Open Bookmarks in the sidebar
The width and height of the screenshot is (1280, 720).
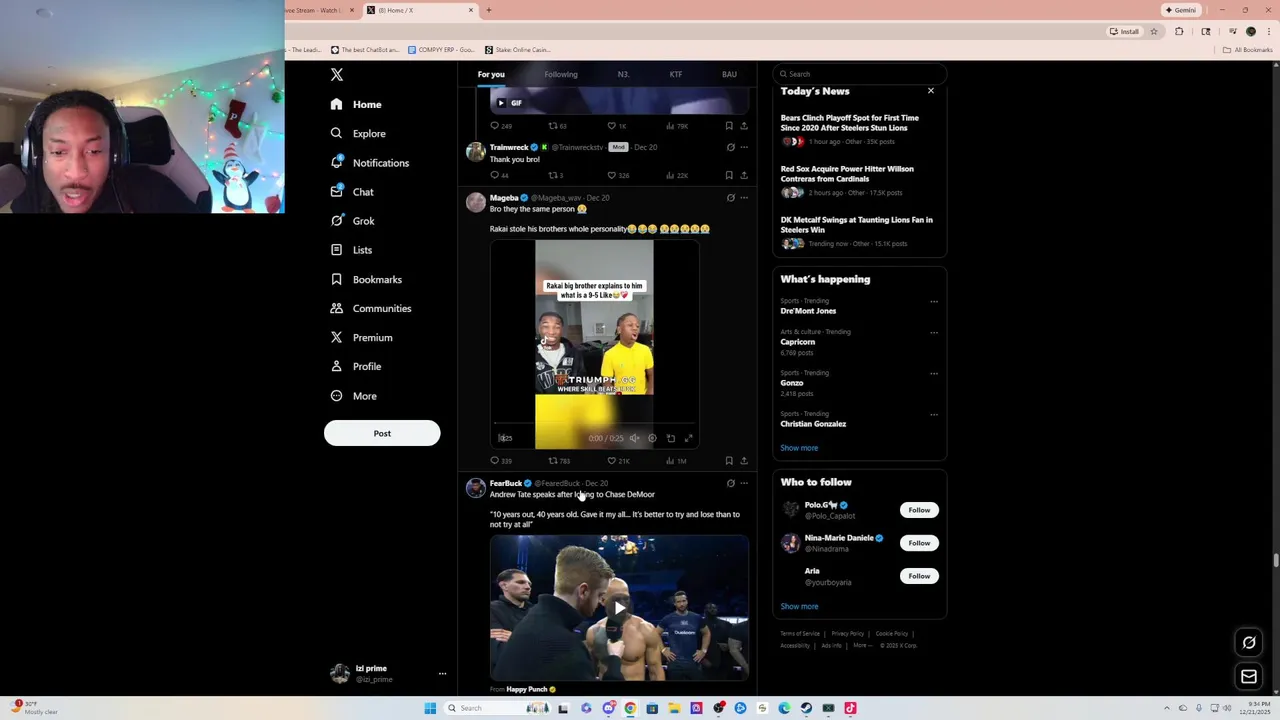click(x=366, y=279)
